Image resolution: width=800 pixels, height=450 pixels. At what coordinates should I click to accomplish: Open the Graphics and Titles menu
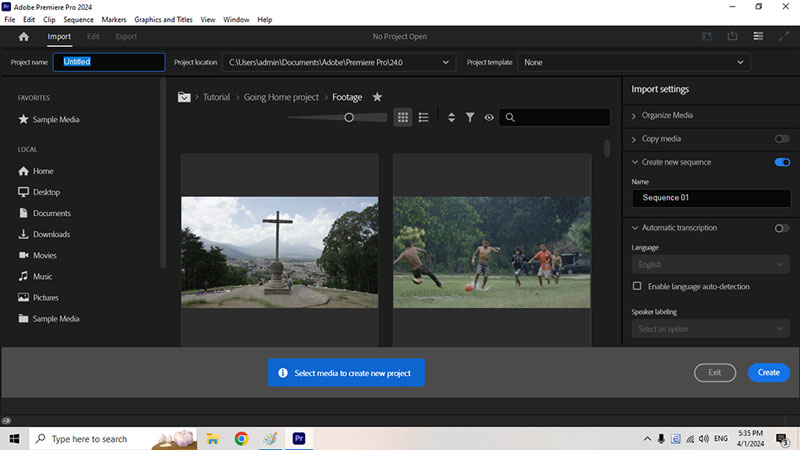[x=163, y=19]
